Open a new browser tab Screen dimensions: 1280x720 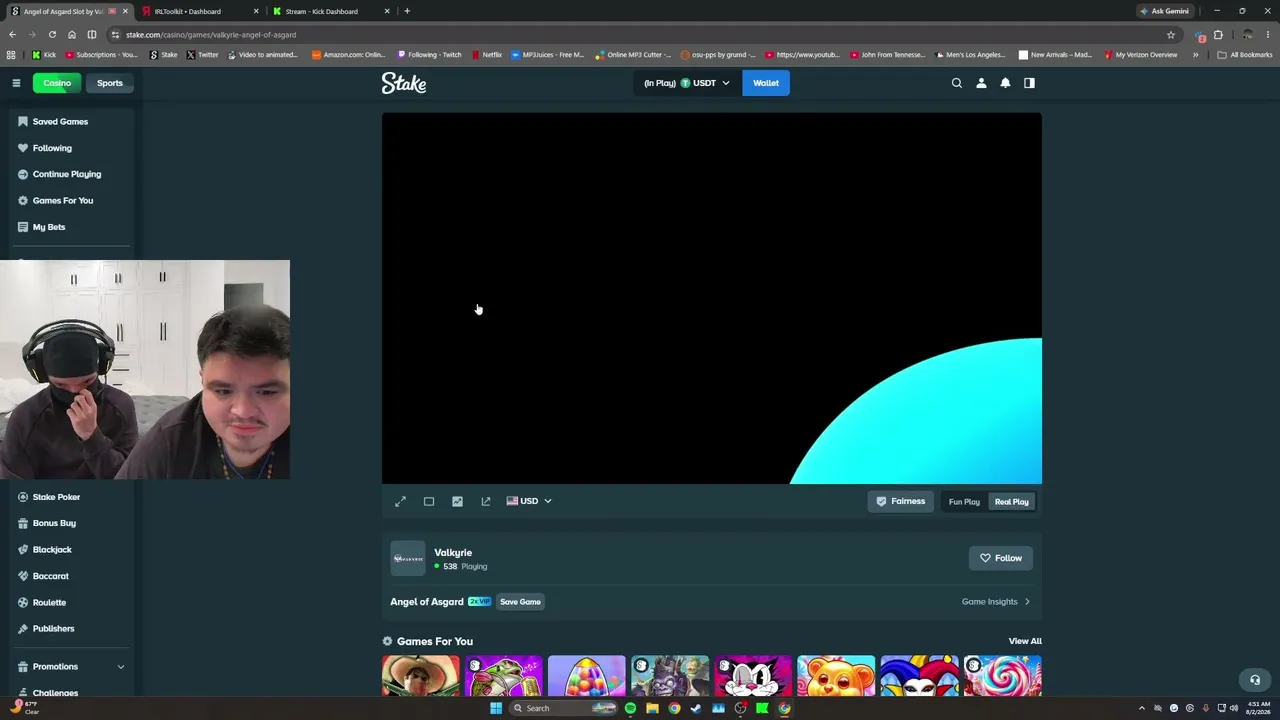click(407, 11)
